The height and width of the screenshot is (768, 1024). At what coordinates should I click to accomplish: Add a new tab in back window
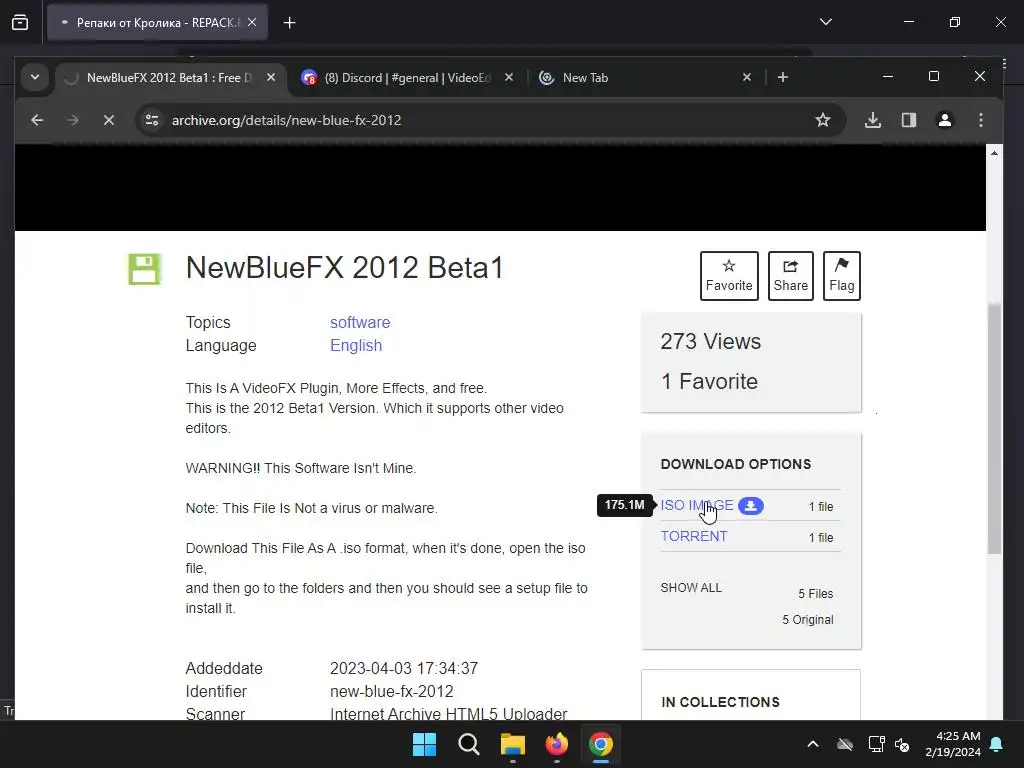(x=289, y=23)
